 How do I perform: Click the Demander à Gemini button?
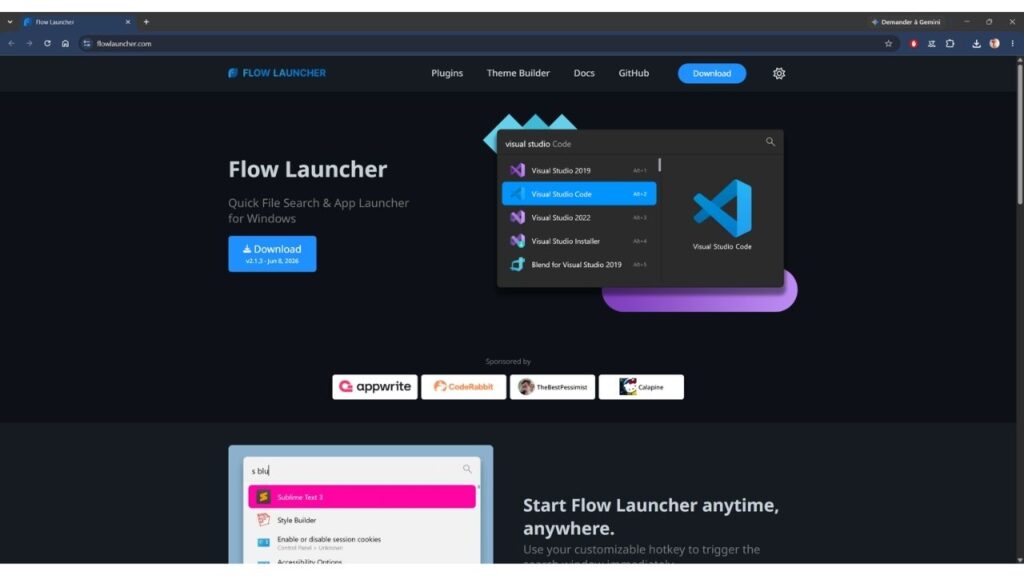tap(906, 22)
